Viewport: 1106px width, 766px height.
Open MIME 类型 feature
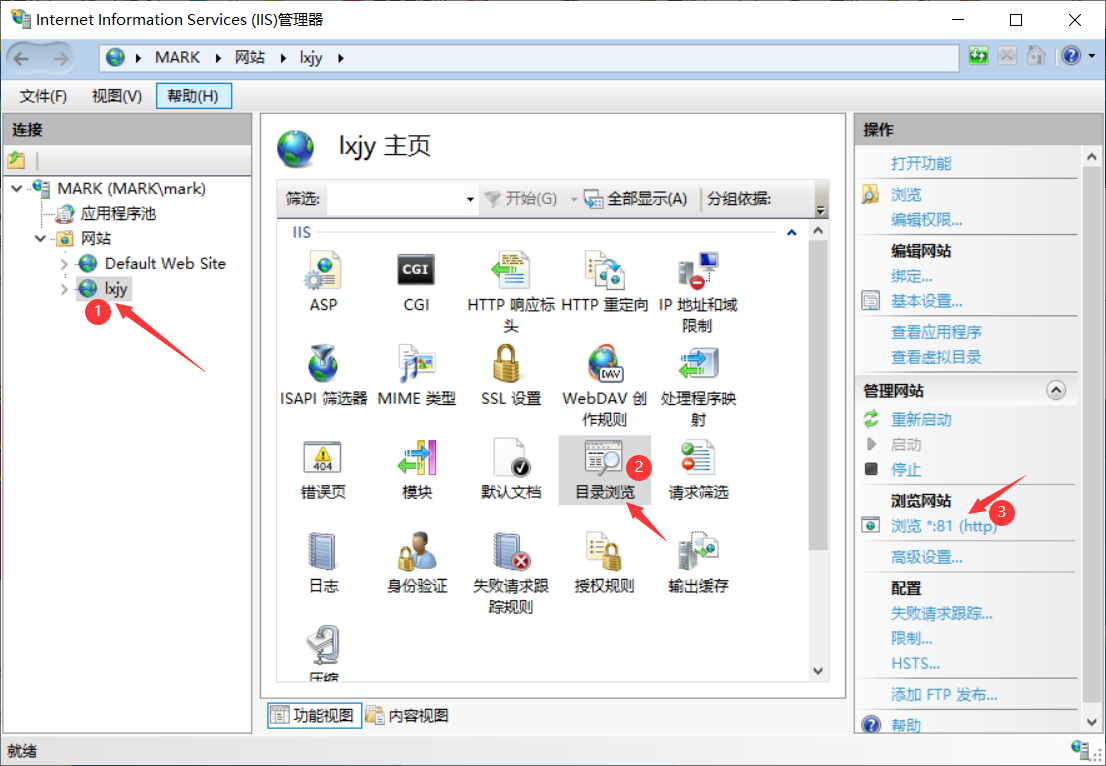(416, 375)
